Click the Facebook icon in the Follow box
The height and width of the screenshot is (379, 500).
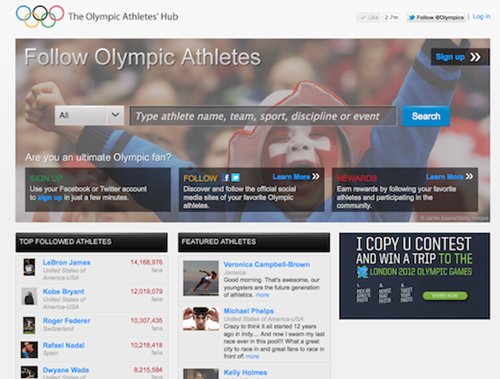click(225, 177)
